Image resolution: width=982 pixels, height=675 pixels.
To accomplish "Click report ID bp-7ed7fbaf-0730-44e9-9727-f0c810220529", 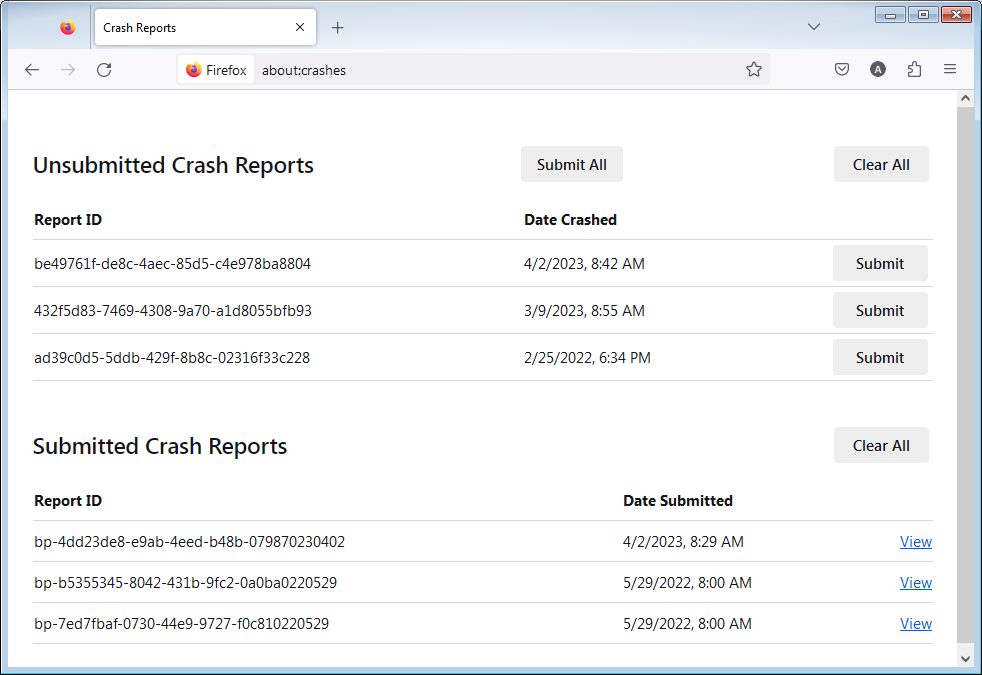I will click(182, 624).
